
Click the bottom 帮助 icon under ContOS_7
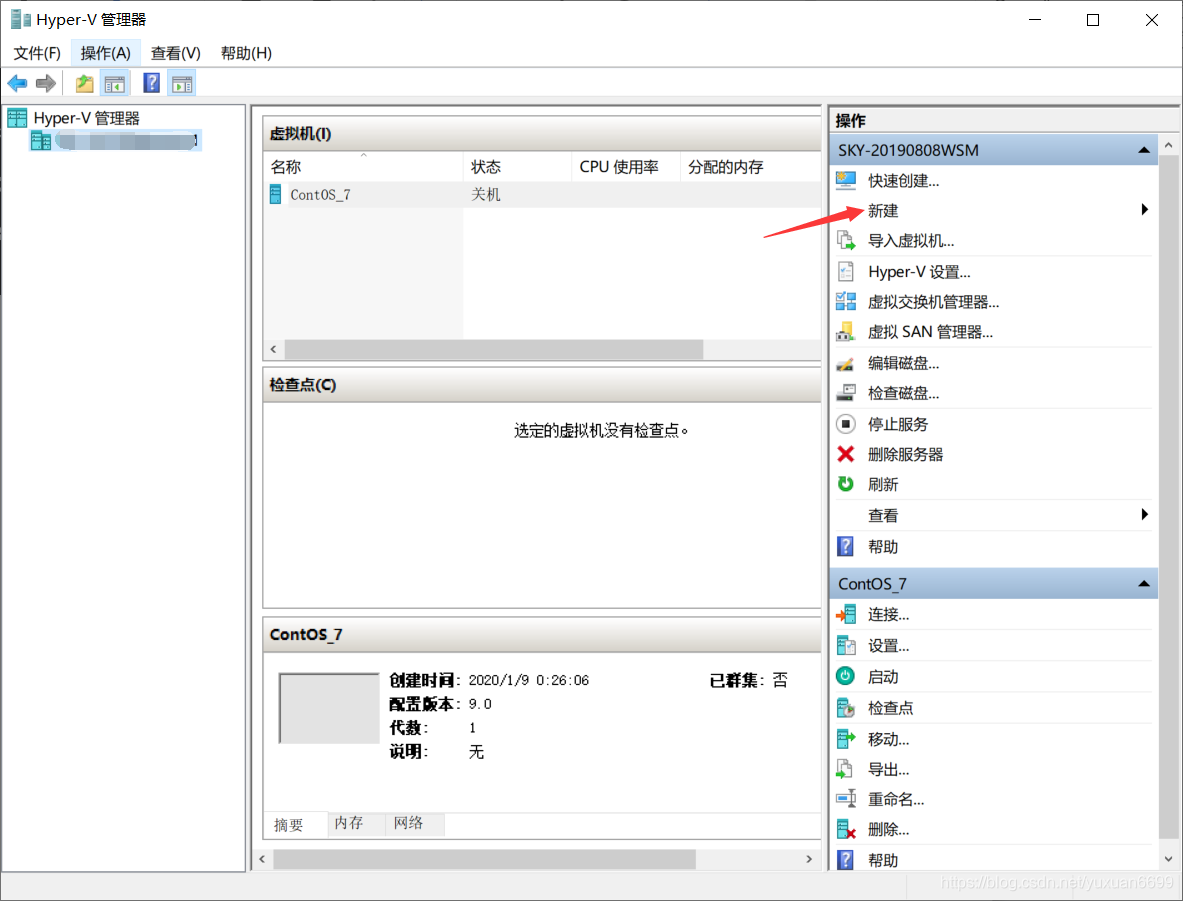pos(846,859)
